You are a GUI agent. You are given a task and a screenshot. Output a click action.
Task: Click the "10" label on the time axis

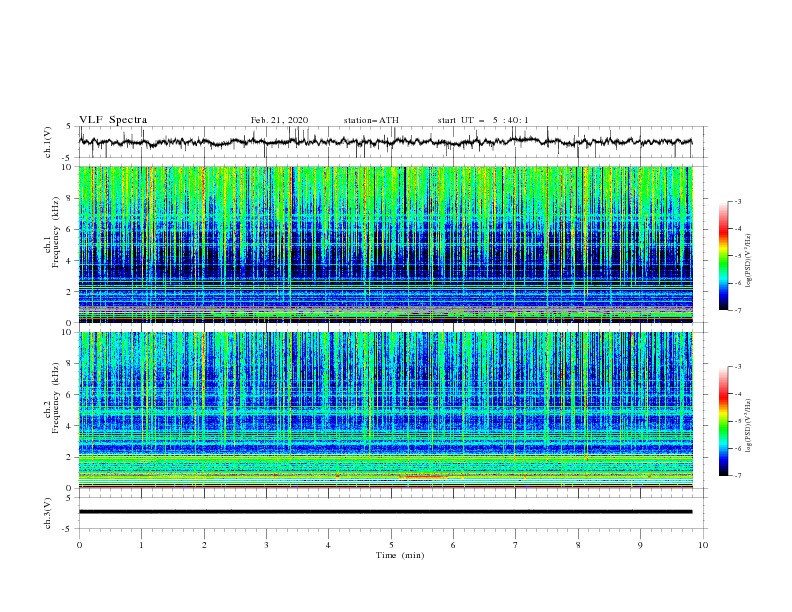[703, 545]
